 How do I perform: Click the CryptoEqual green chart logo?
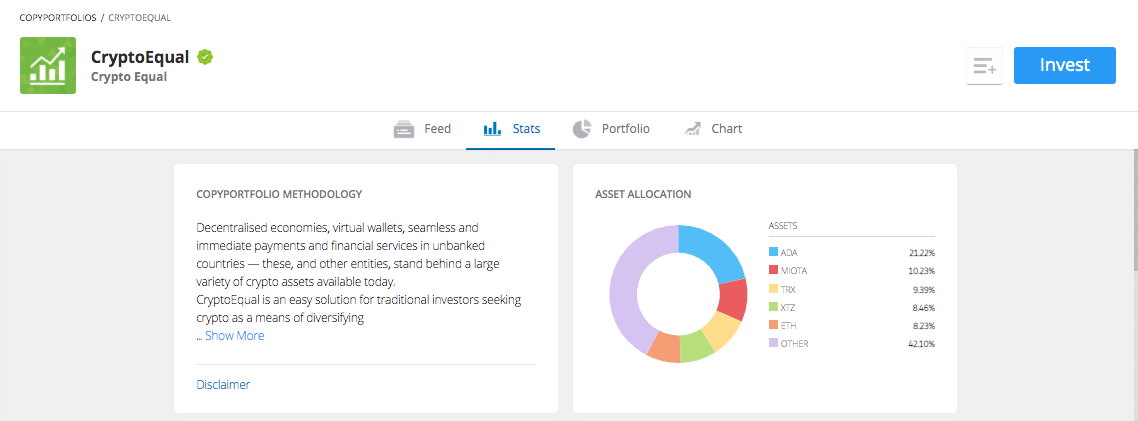pos(48,65)
